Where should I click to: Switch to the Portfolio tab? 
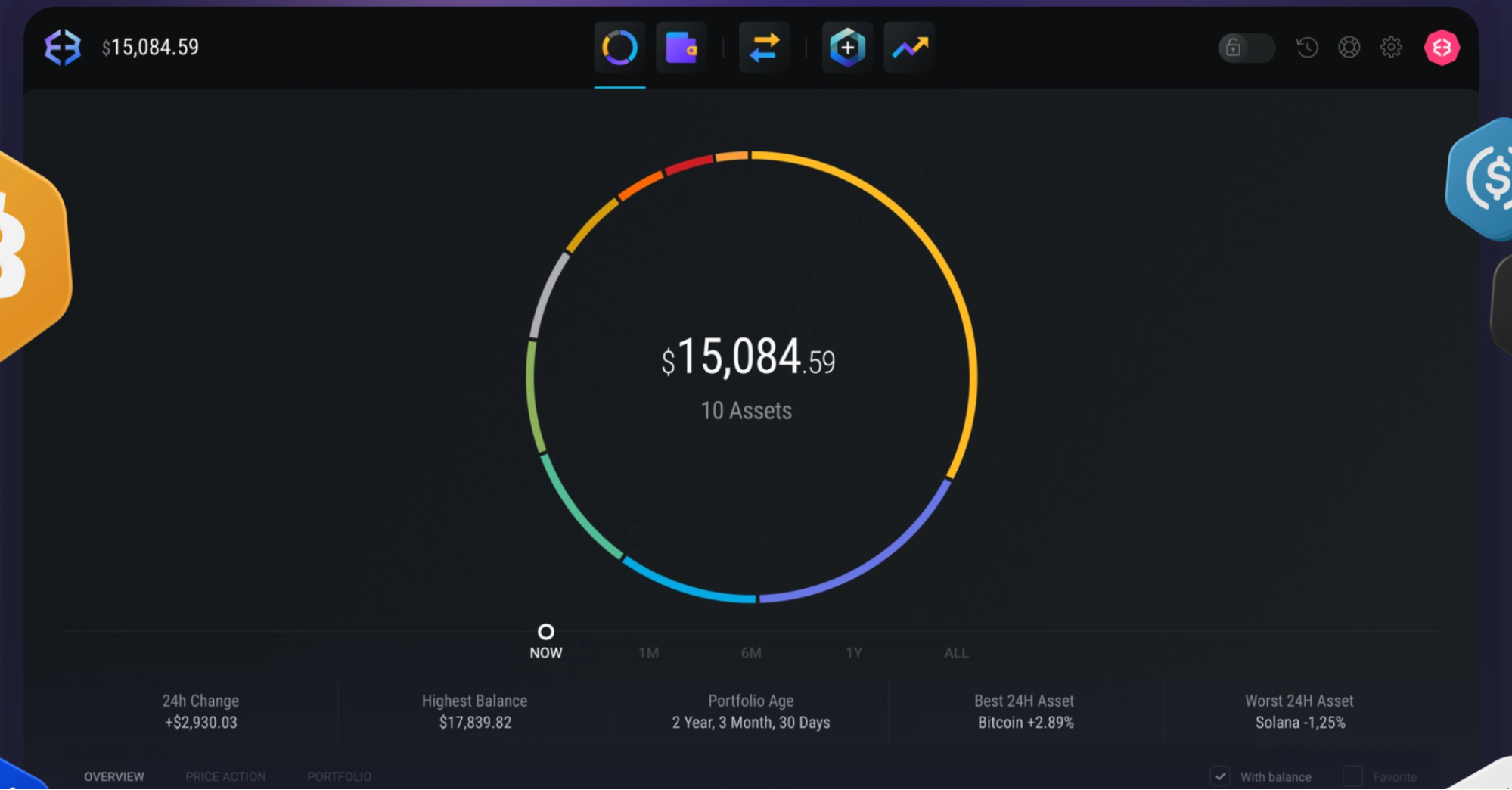339,776
